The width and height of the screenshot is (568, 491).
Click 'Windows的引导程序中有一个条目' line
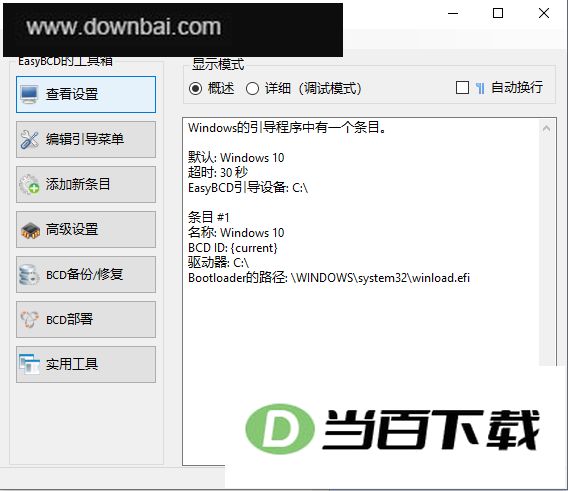[x=287, y=128]
